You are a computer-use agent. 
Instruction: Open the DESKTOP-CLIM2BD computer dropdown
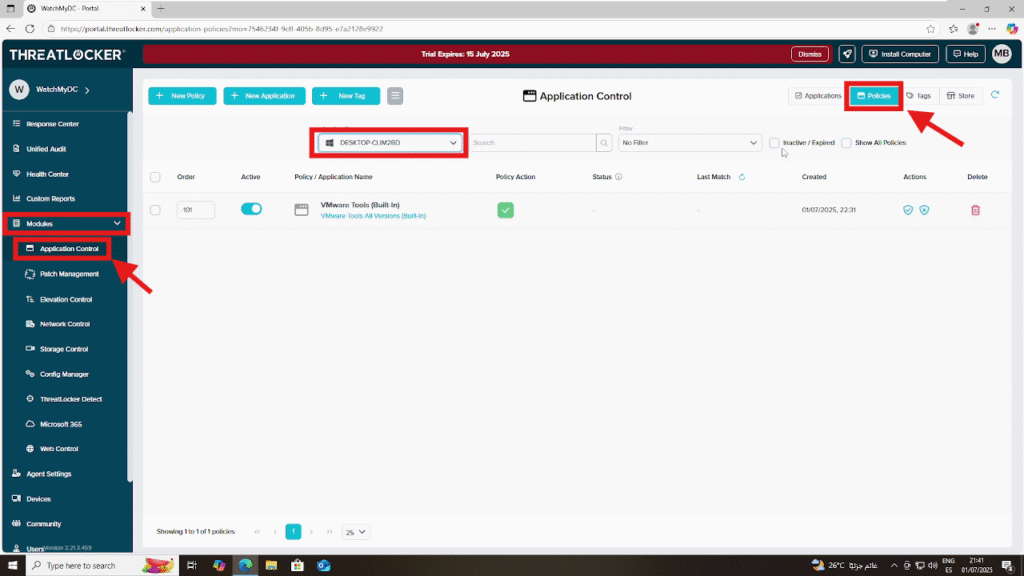point(390,143)
